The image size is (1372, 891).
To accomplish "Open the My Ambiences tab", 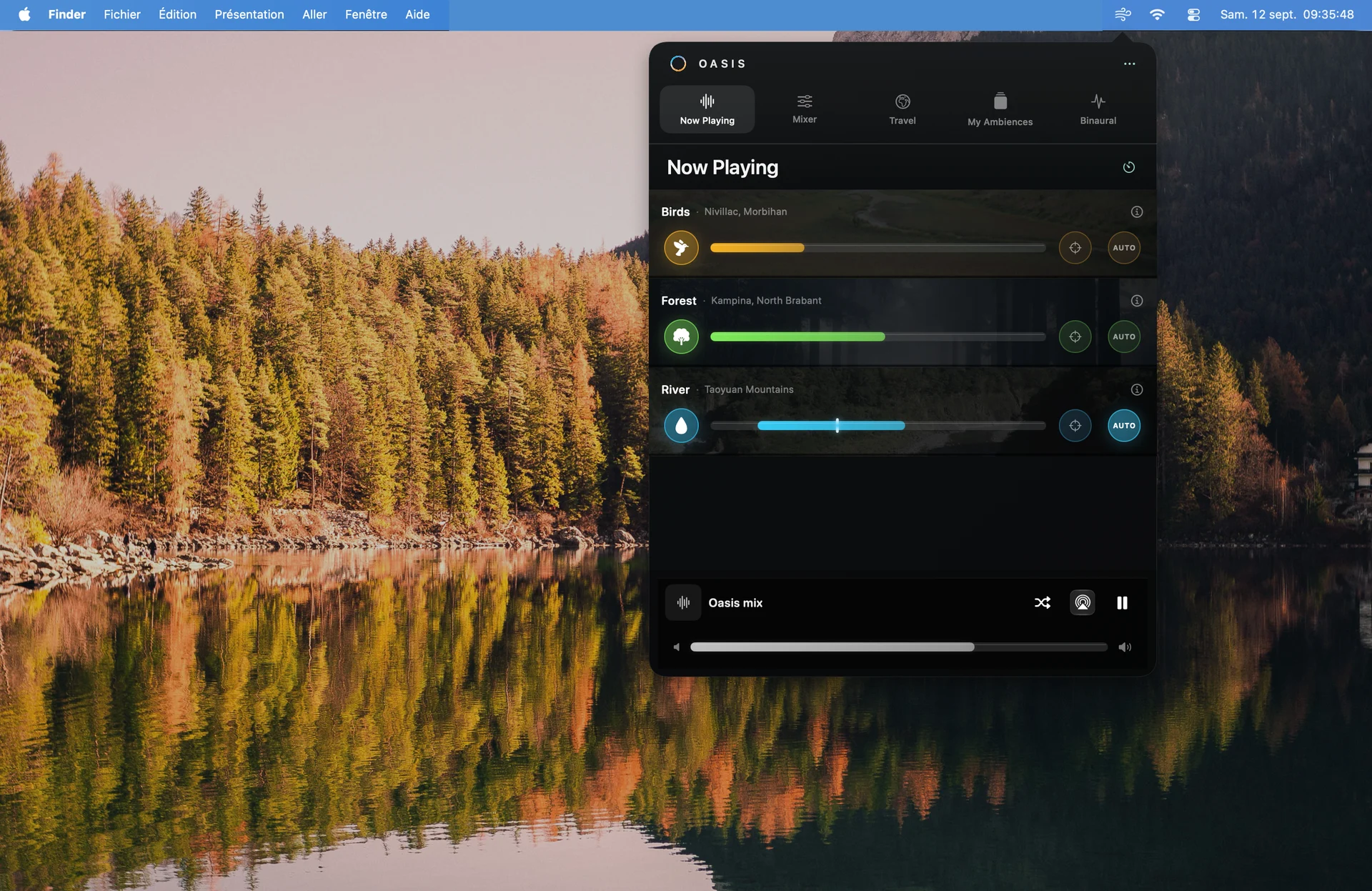I will pyautogui.click(x=1000, y=110).
